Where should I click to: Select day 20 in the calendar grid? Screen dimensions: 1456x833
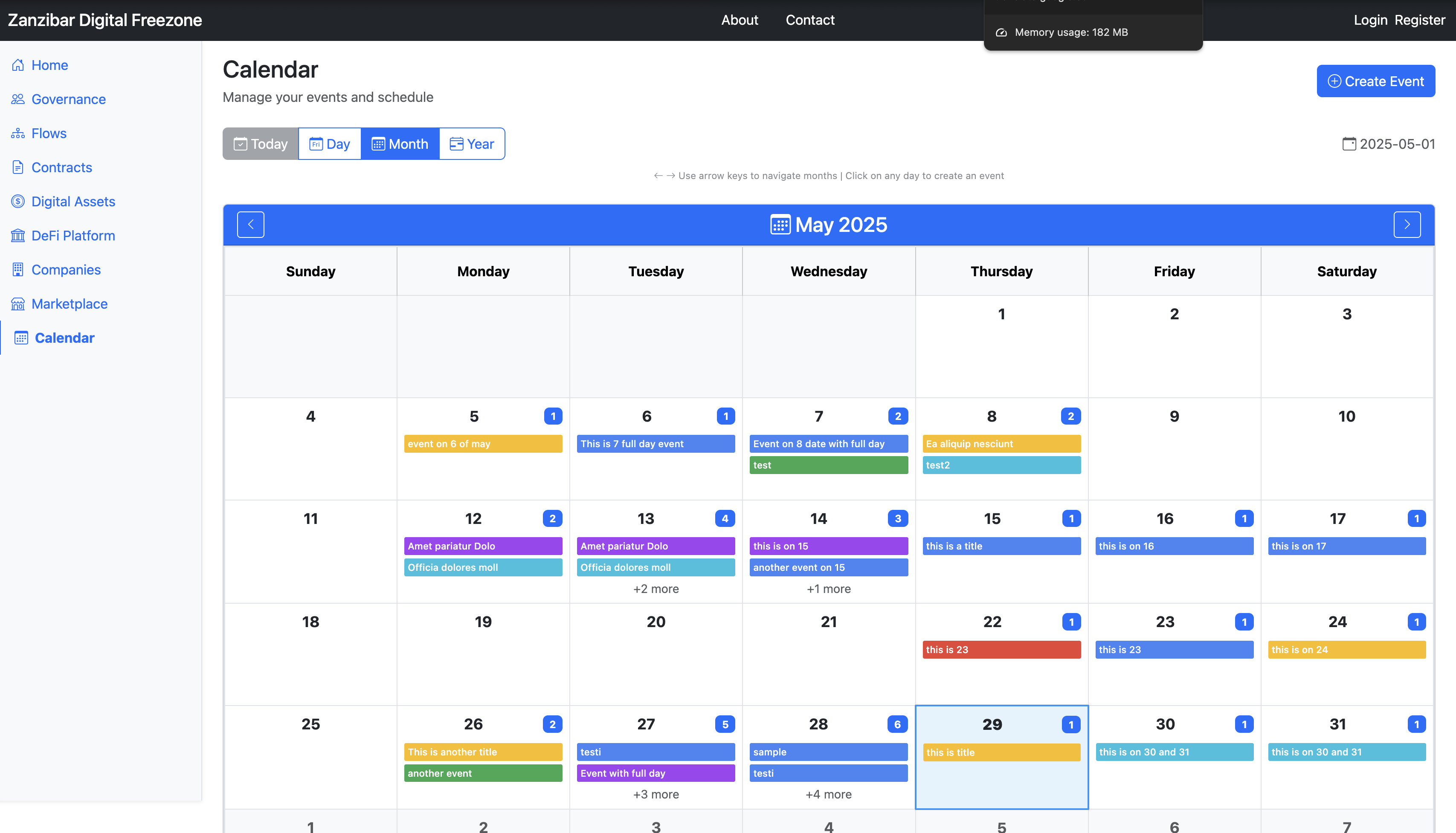coord(656,654)
